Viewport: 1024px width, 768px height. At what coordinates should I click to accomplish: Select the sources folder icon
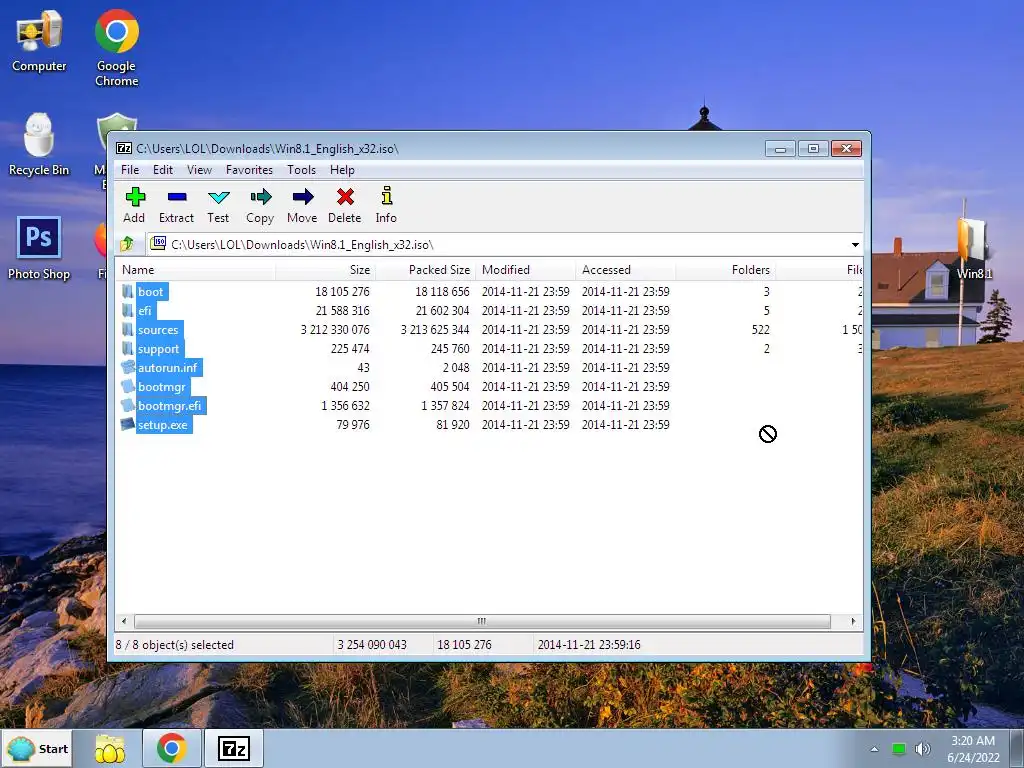pos(128,329)
